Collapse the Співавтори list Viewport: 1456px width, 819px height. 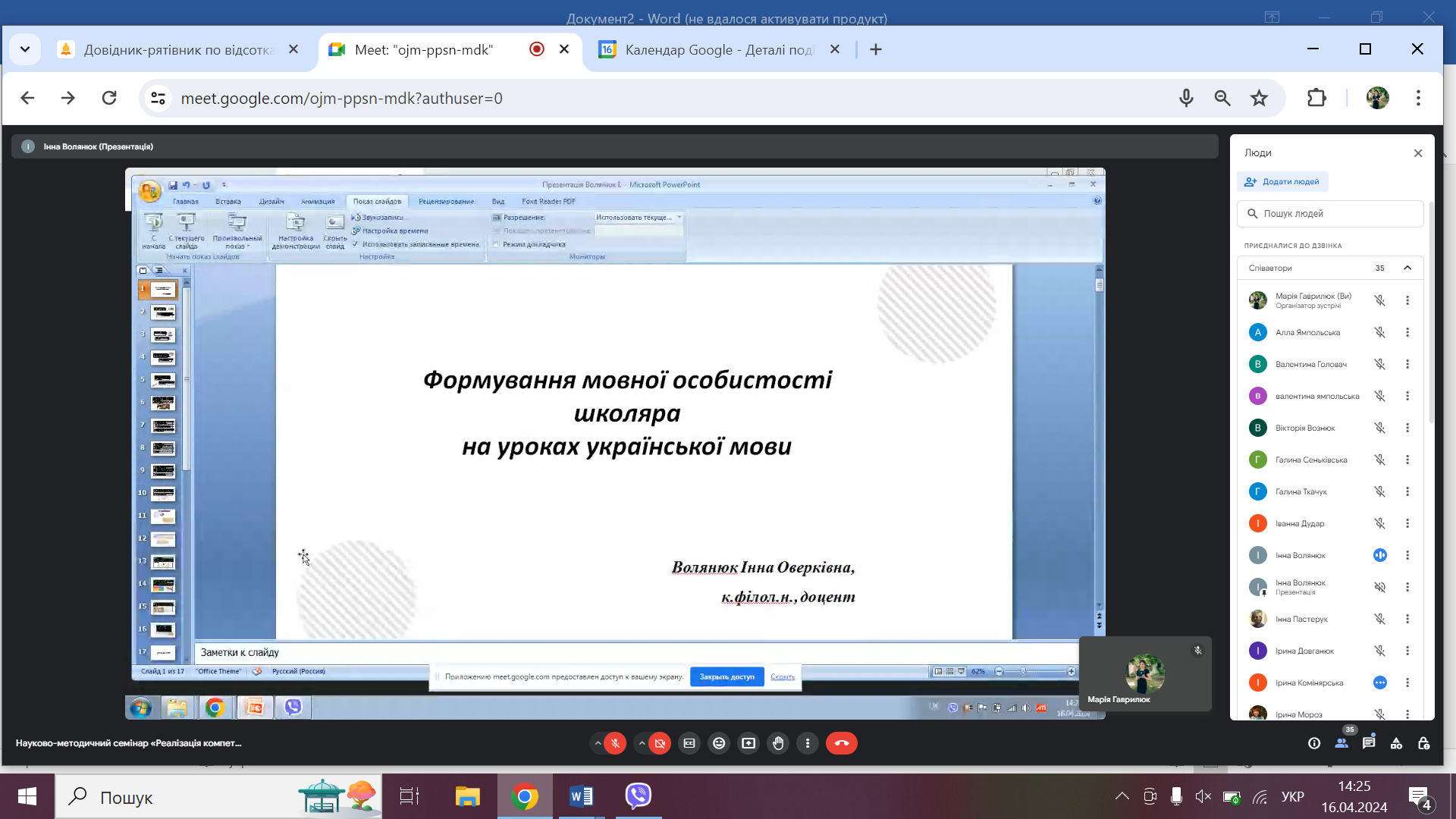[1407, 268]
